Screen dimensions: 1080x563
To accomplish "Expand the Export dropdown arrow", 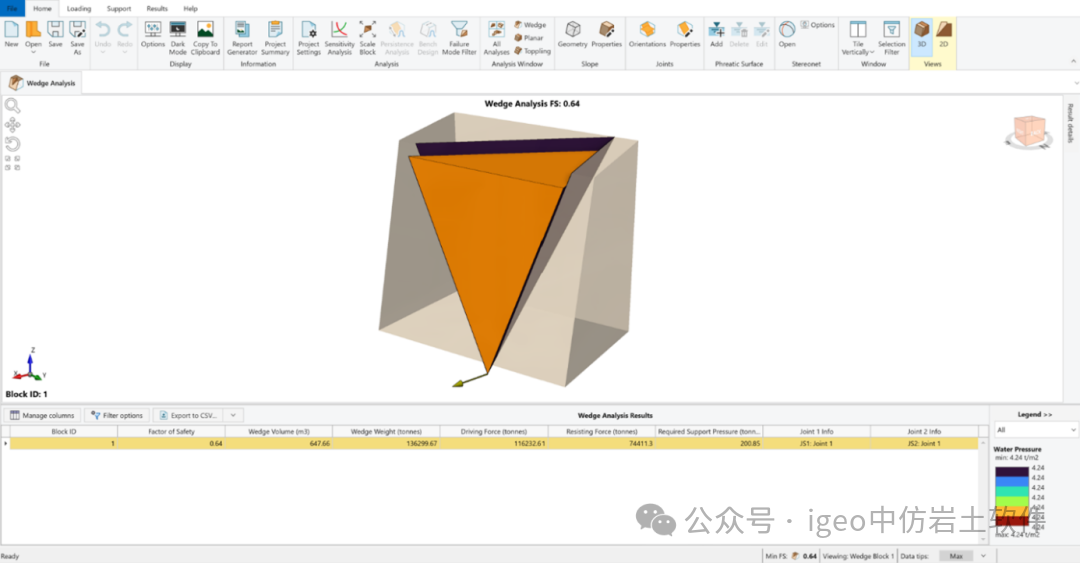I will click(233, 416).
